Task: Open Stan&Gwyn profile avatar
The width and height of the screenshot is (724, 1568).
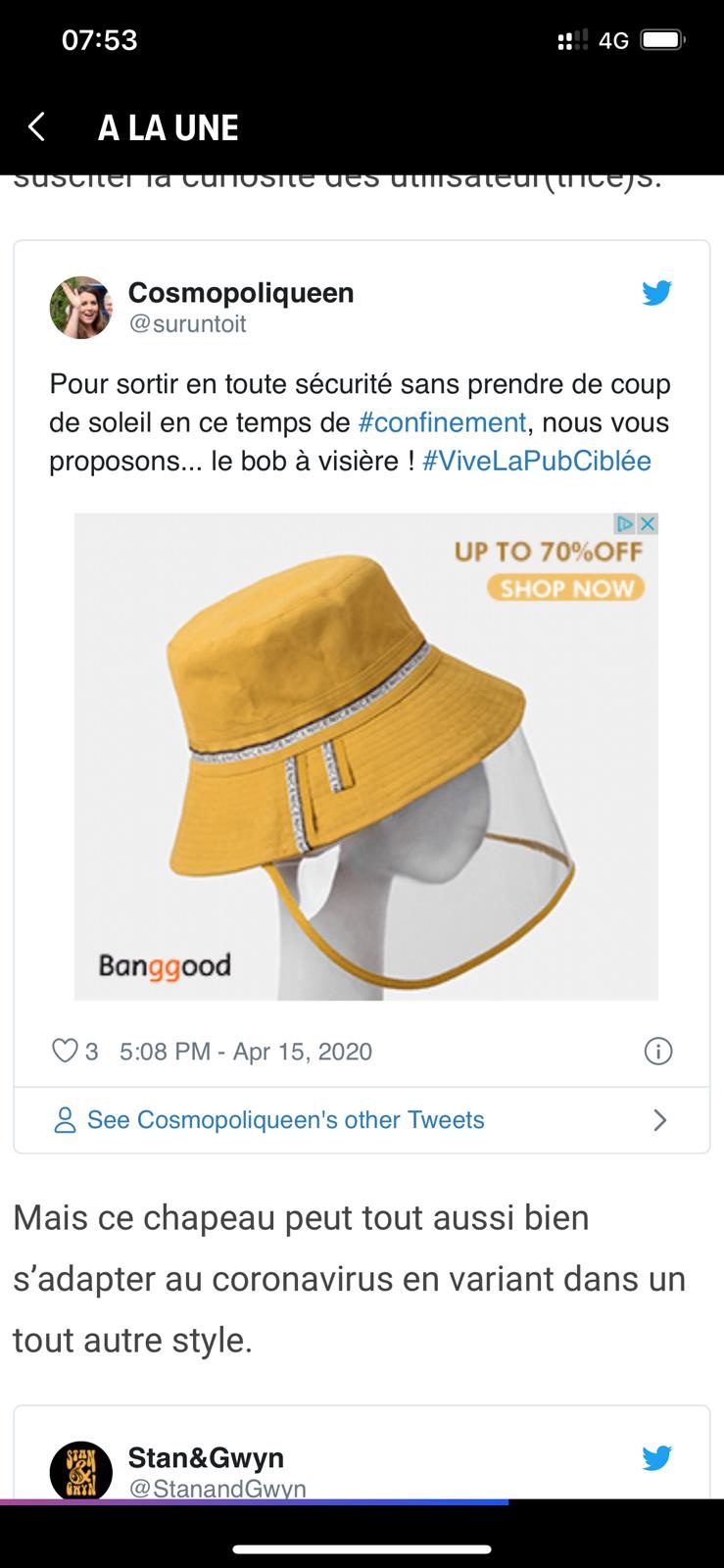Action: pos(81,1470)
